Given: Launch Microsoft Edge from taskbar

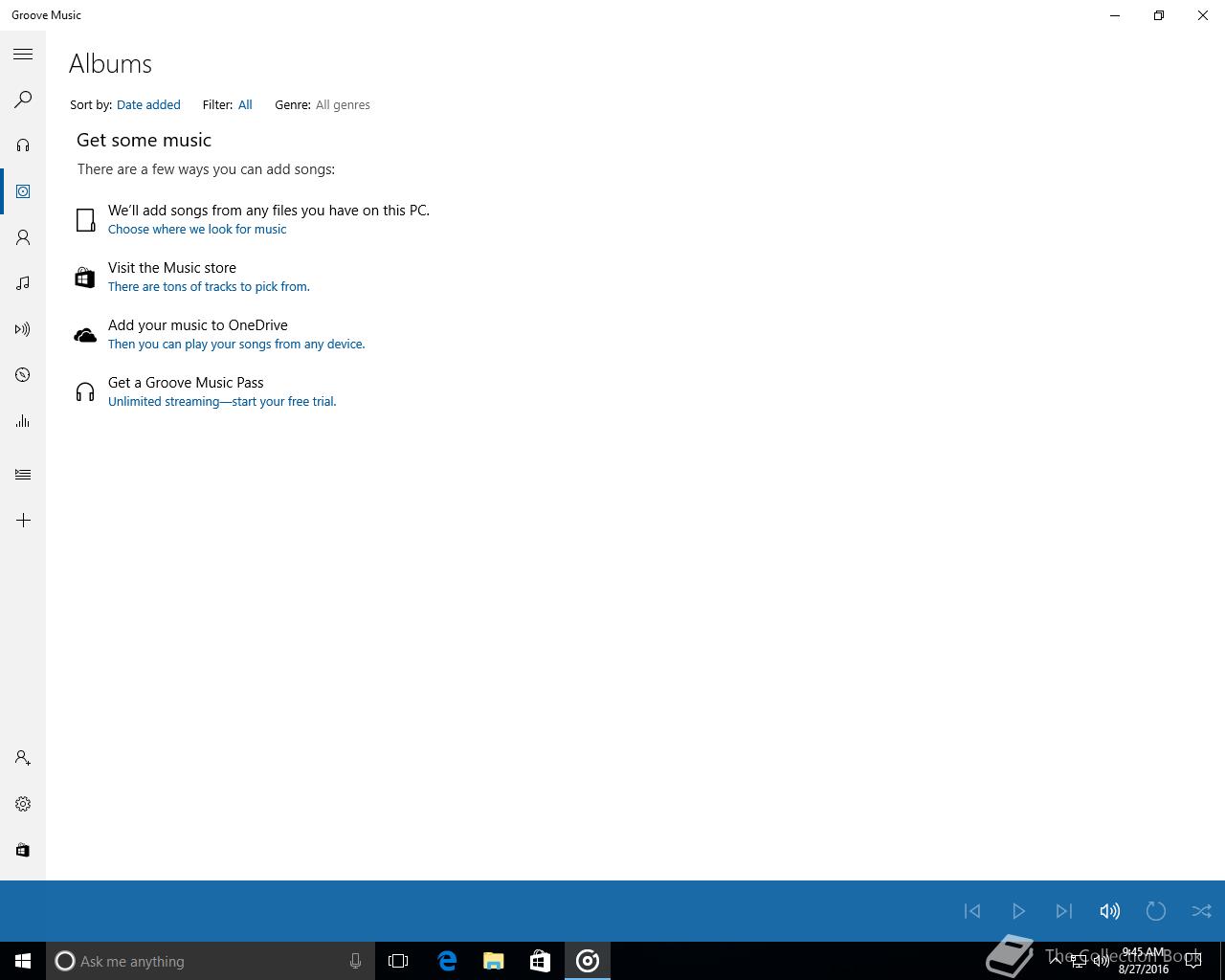Looking at the screenshot, I should [x=447, y=961].
